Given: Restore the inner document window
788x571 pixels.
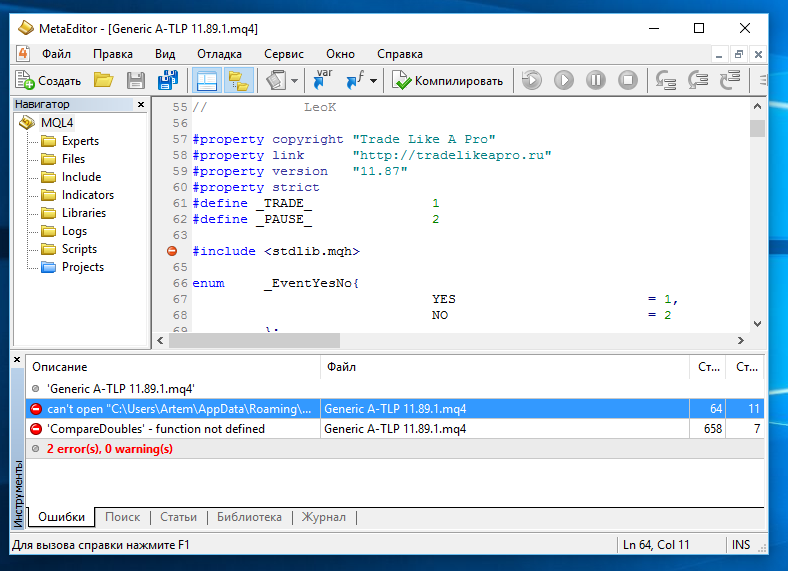Looking at the screenshot, I should [x=739, y=54].
